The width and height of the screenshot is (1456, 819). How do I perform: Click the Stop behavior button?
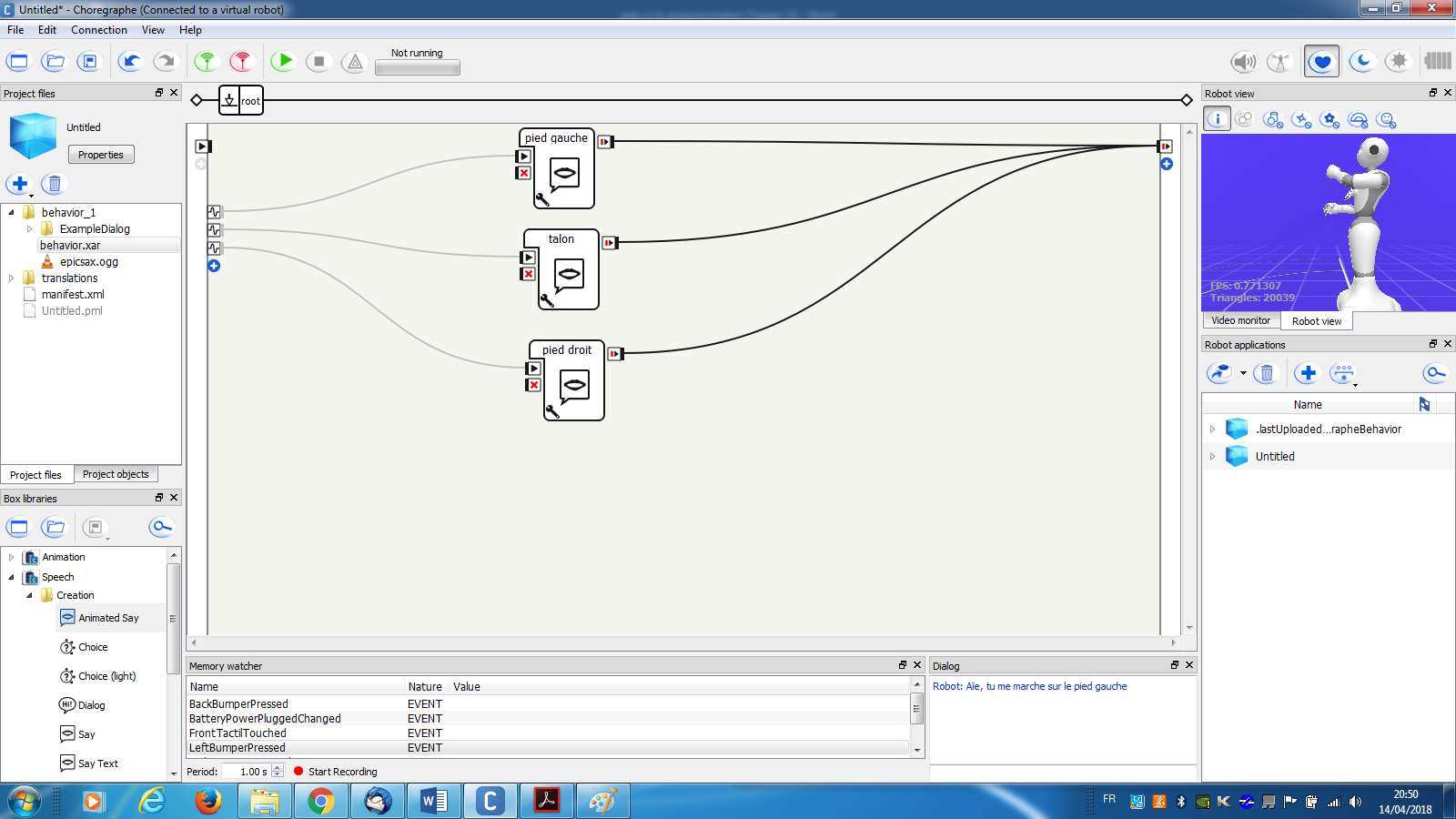coord(318,61)
